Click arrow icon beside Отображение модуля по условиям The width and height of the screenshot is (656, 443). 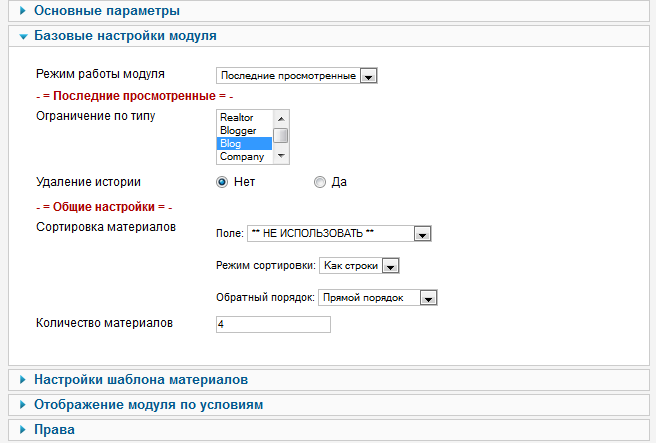click(x=23, y=405)
